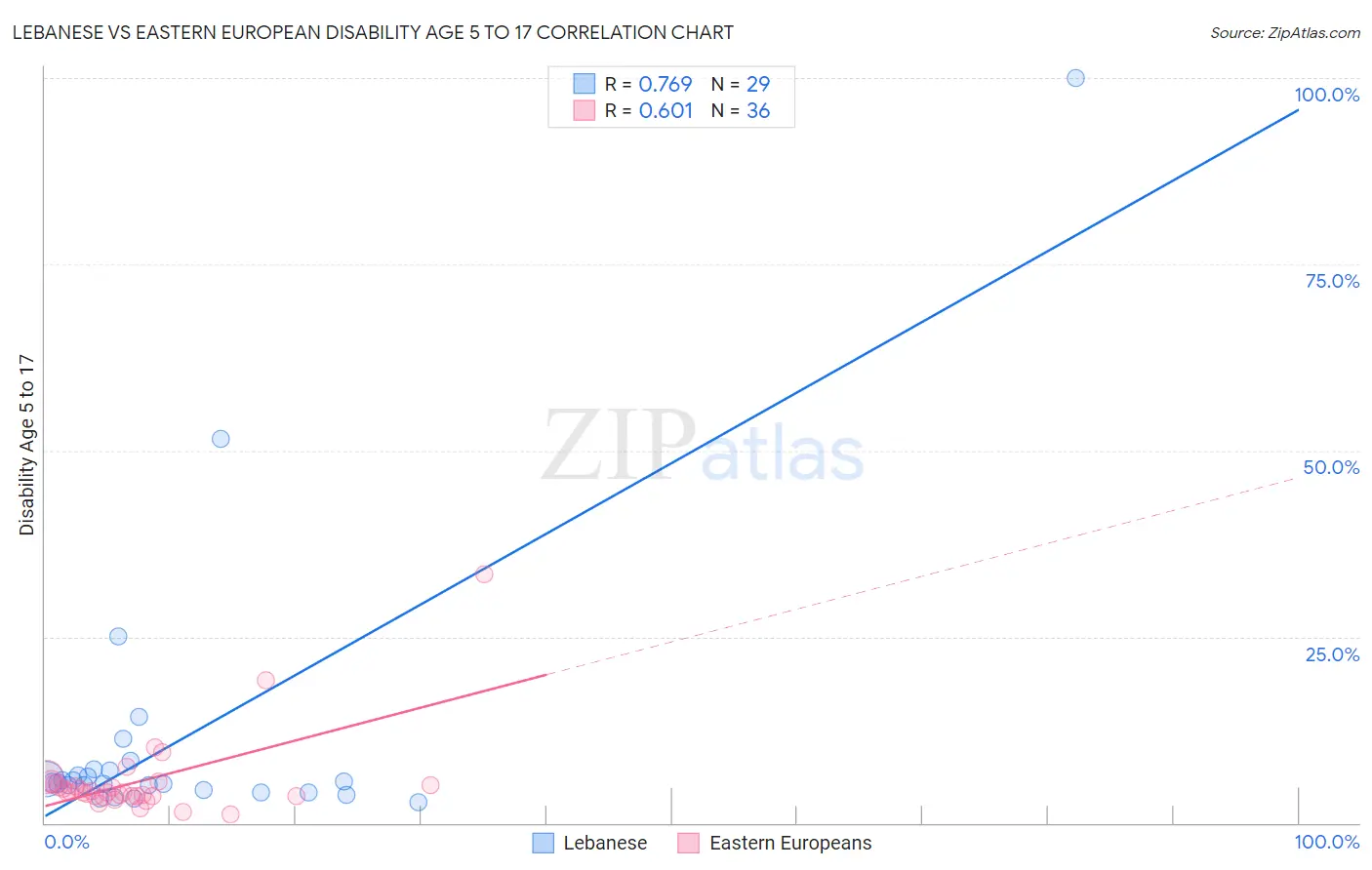Image resolution: width=1372 pixels, height=870 pixels.
Task: Click the pink data point near 19%
Action: point(265,680)
